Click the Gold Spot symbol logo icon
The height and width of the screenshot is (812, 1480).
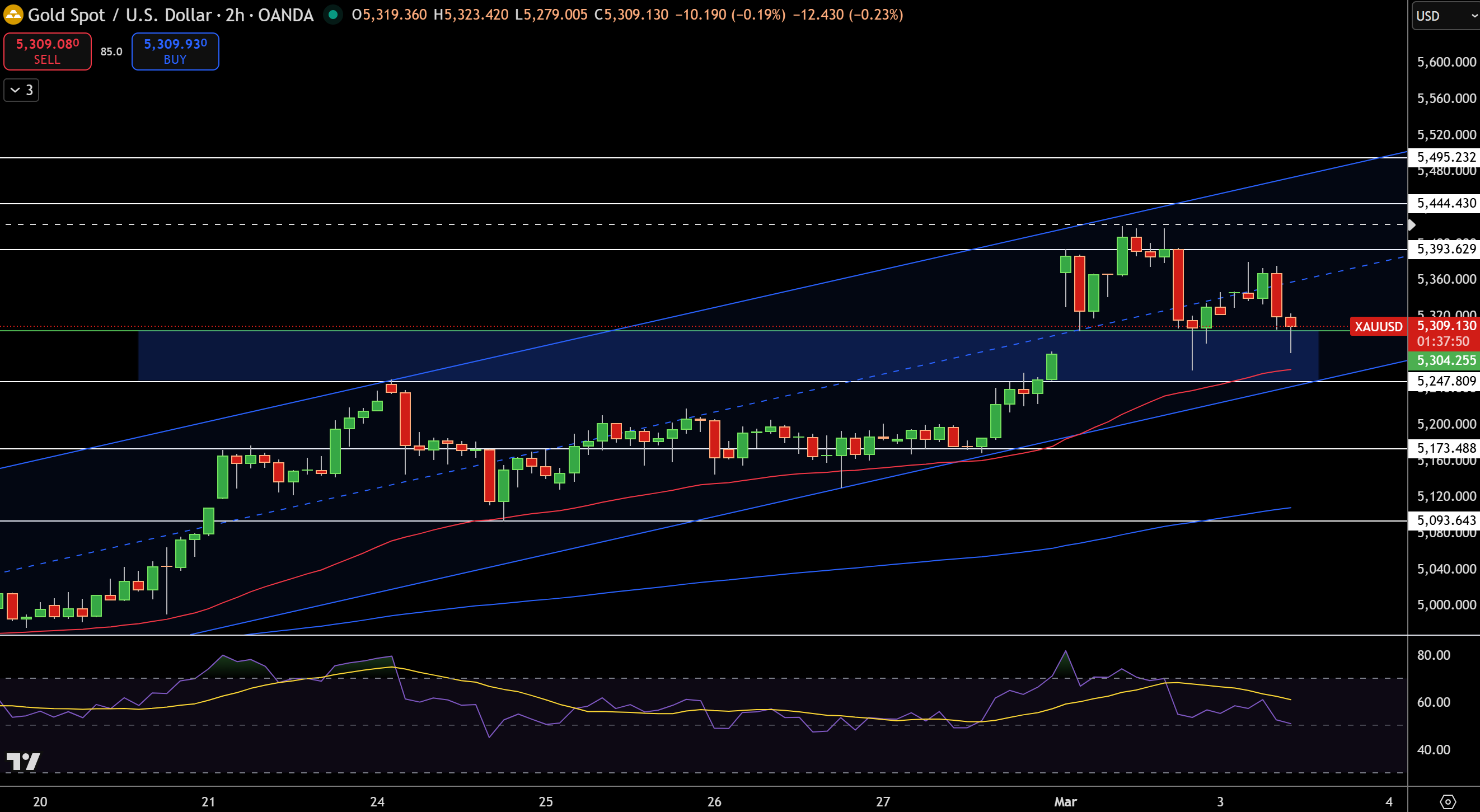click(x=13, y=15)
